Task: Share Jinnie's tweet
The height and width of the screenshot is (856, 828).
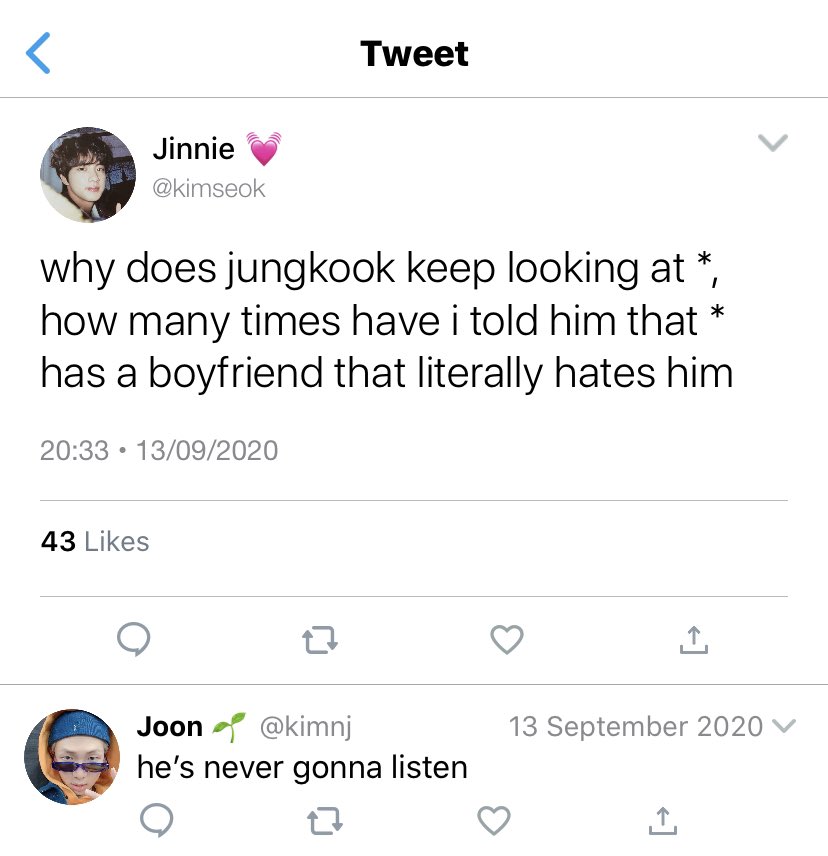Action: pos(694,639)
